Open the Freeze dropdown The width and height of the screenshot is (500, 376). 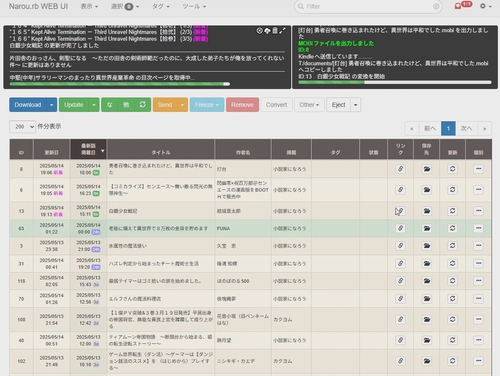tap(207, 105)
